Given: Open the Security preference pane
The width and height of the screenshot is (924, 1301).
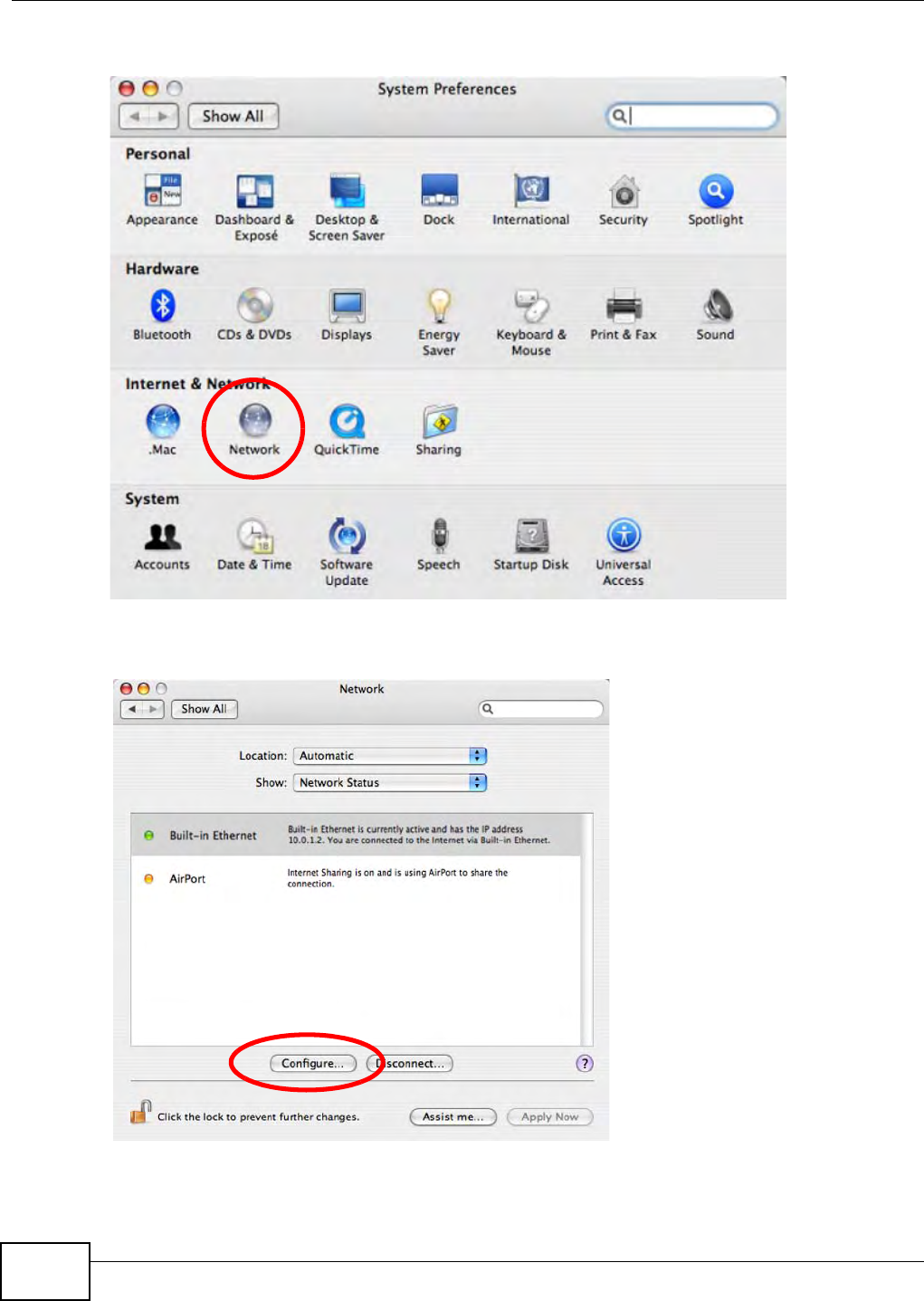Looking at the screenshot, I should [624, 200].
